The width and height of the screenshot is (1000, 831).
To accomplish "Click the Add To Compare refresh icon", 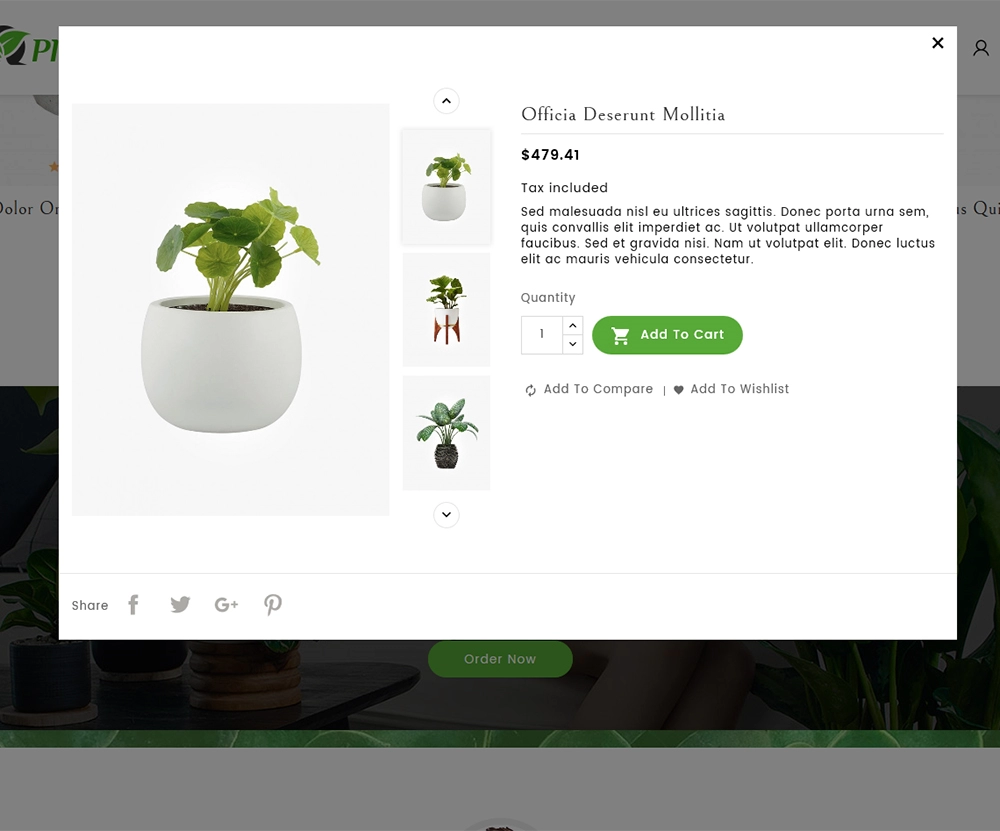I will pos(531,390).
